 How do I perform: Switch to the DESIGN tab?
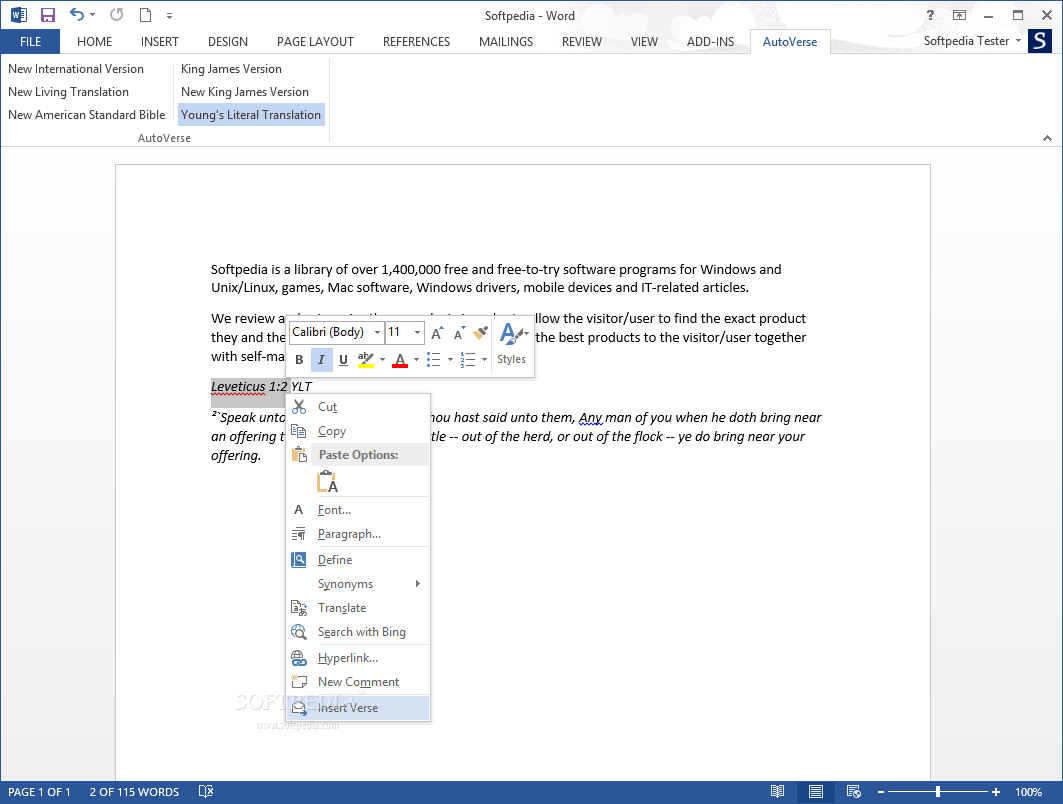[x=228, y=41]
